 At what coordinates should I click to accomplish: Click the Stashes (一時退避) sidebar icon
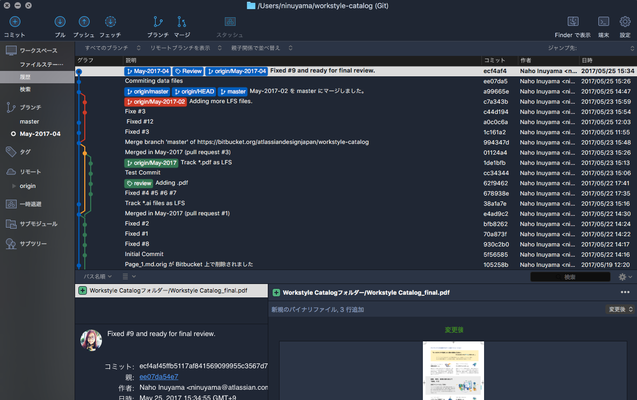[11, 204]
